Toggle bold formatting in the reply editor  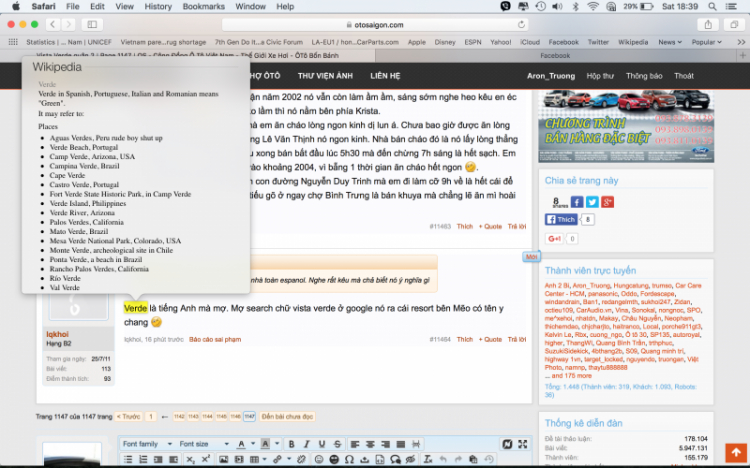click(x=291, y=444)
